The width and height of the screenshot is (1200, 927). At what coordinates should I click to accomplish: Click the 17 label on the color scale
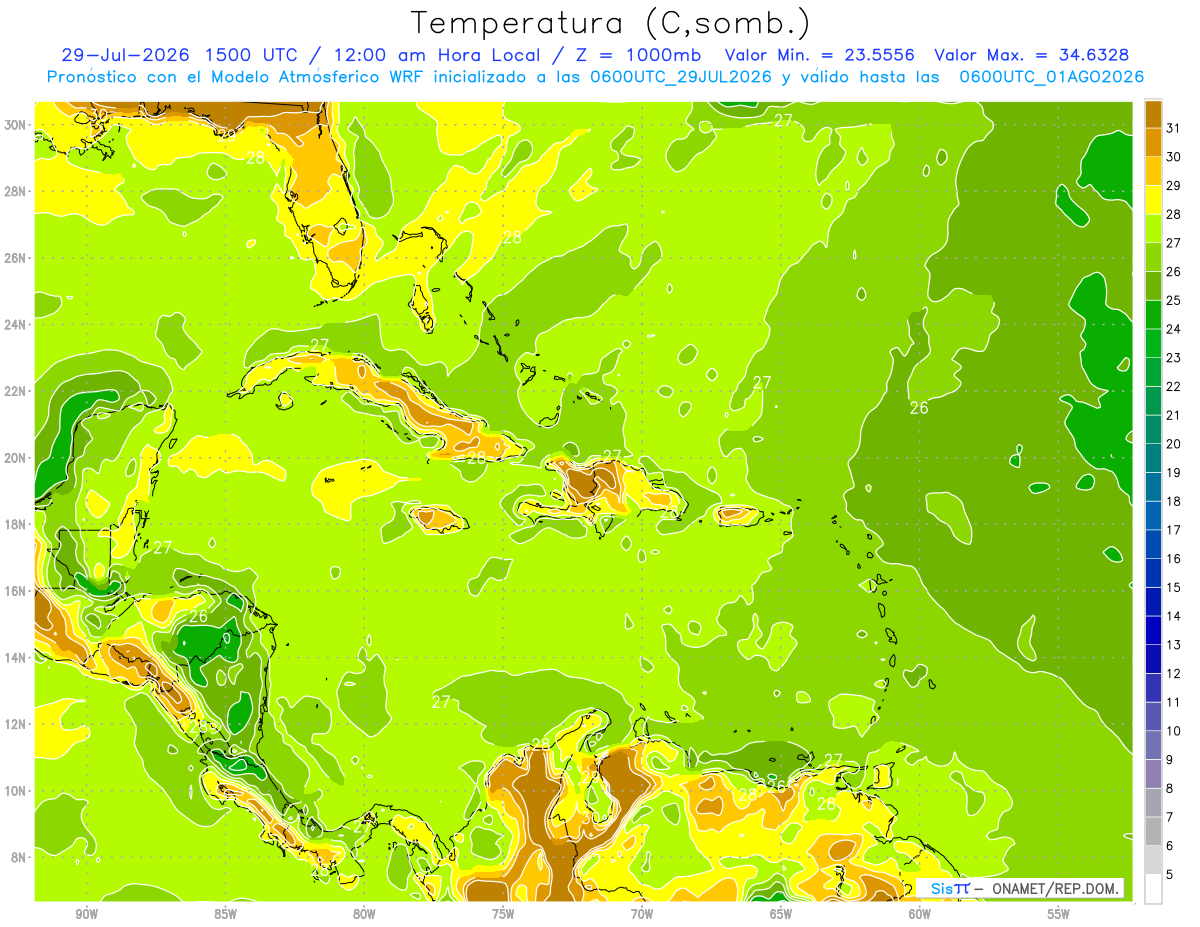pyautogui.click(x=1174, y=530)
